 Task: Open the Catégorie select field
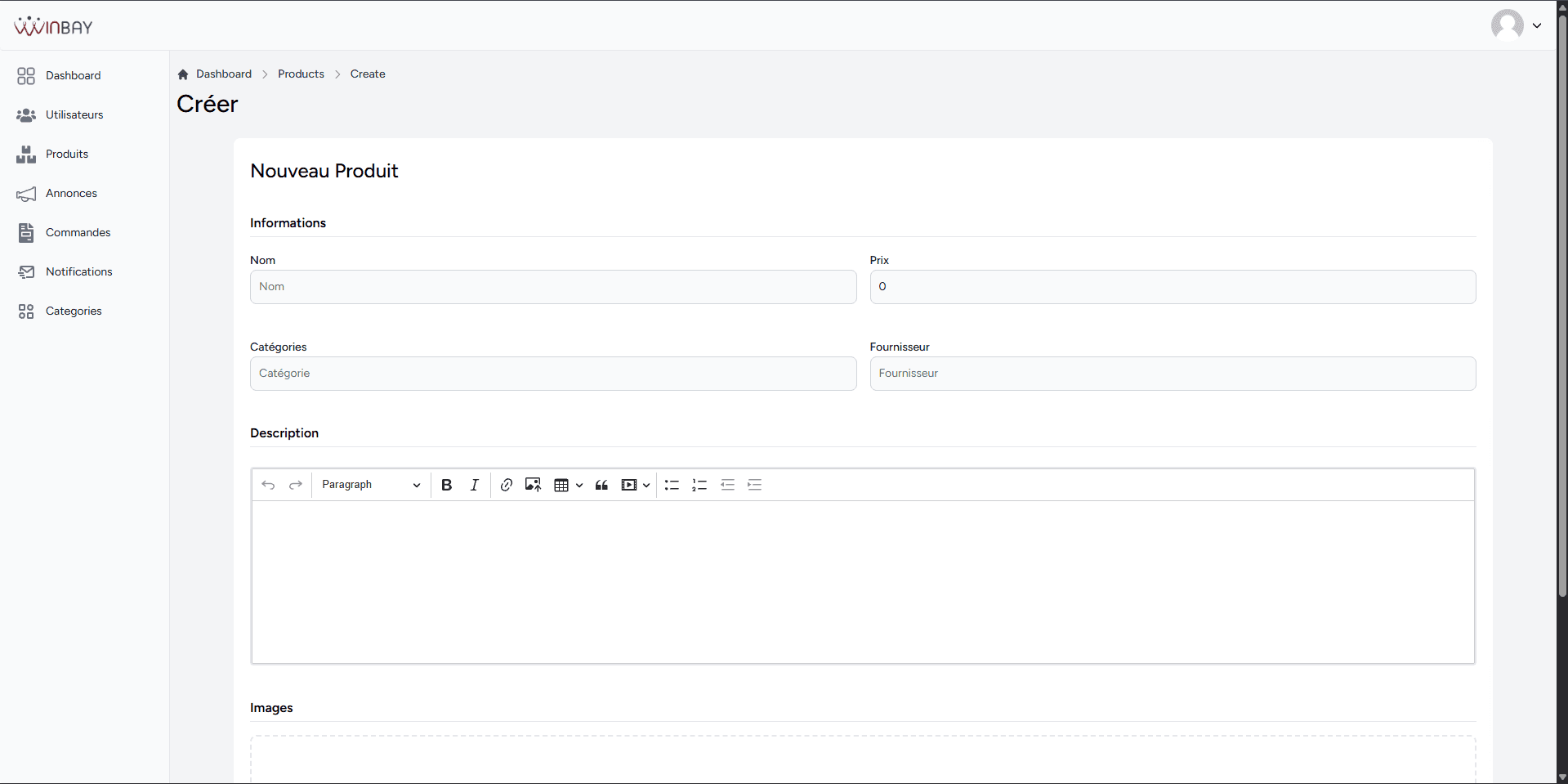point(553,374)
